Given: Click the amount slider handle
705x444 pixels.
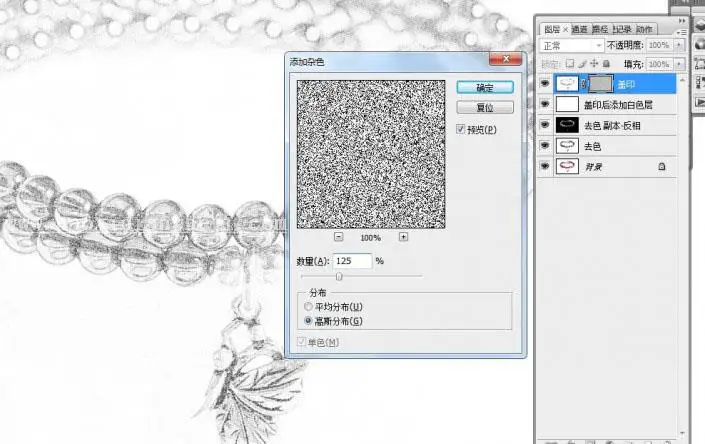Looking at the screenshot, I should point(339,276).
